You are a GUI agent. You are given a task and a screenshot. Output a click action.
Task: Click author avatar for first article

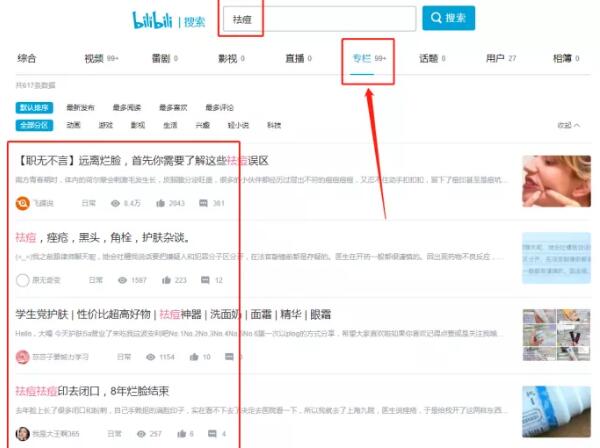[23, 203]
